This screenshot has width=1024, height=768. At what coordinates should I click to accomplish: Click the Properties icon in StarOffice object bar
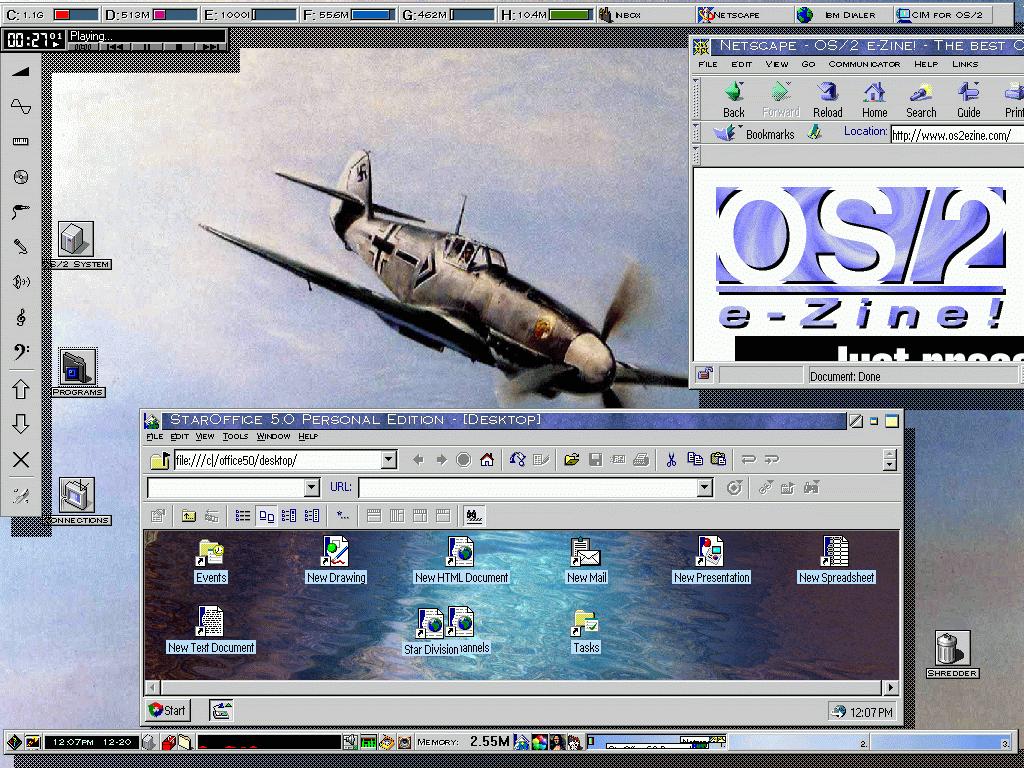[157, 516]
